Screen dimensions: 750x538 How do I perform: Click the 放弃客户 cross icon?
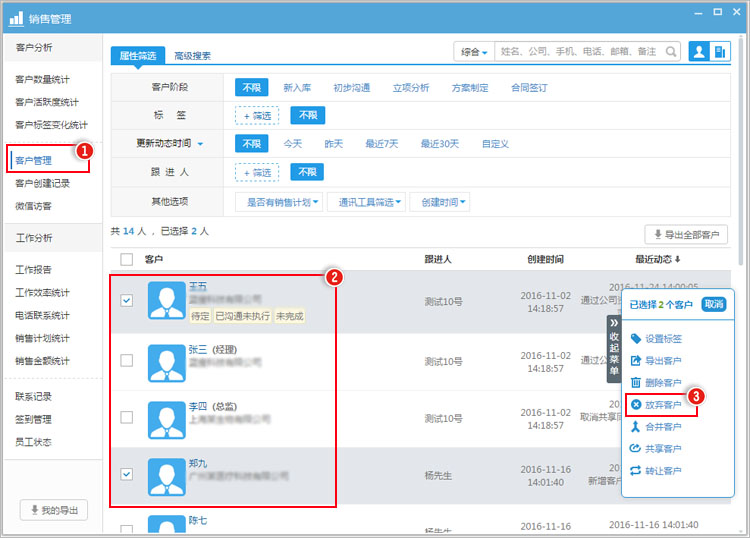[636, 405]
